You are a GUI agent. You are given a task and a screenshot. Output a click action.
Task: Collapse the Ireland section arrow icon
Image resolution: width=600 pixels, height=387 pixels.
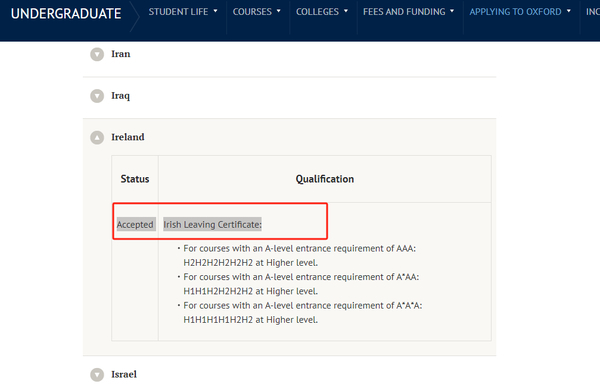tap(97, 137)
